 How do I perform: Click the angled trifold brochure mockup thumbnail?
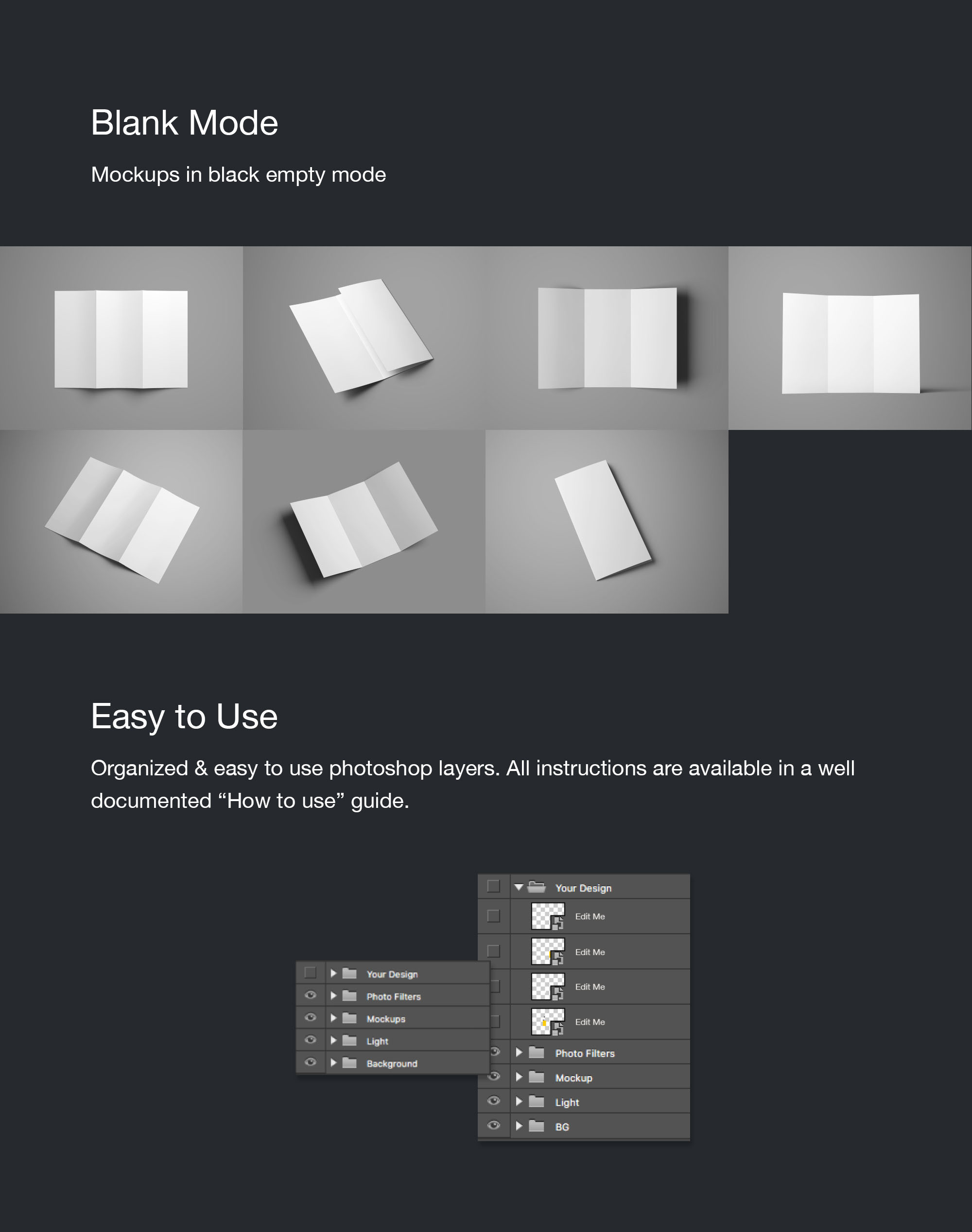[364, 338]
